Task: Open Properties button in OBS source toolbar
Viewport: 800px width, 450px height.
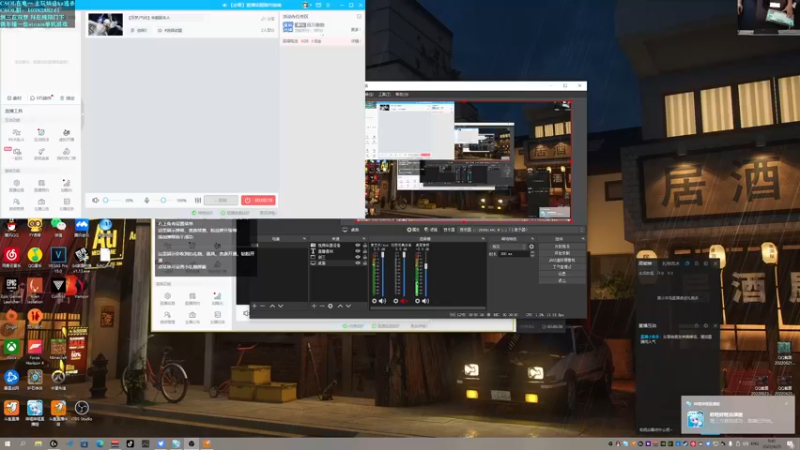Action: point(413,230)
